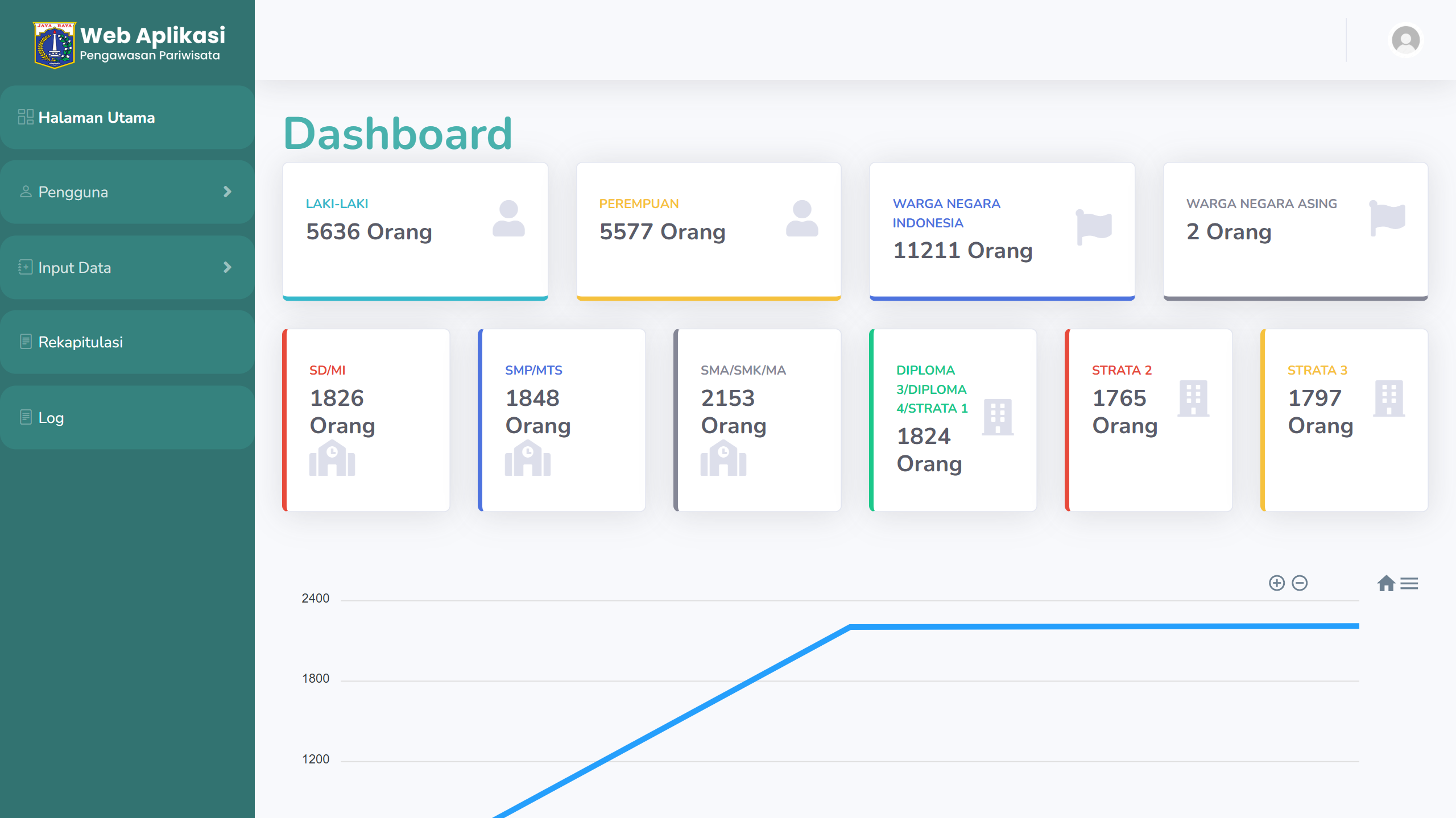Viewport: 1456px width, 818px height.
Task: Click the SMA/SMK/MA education card
Action: (757, 420)
